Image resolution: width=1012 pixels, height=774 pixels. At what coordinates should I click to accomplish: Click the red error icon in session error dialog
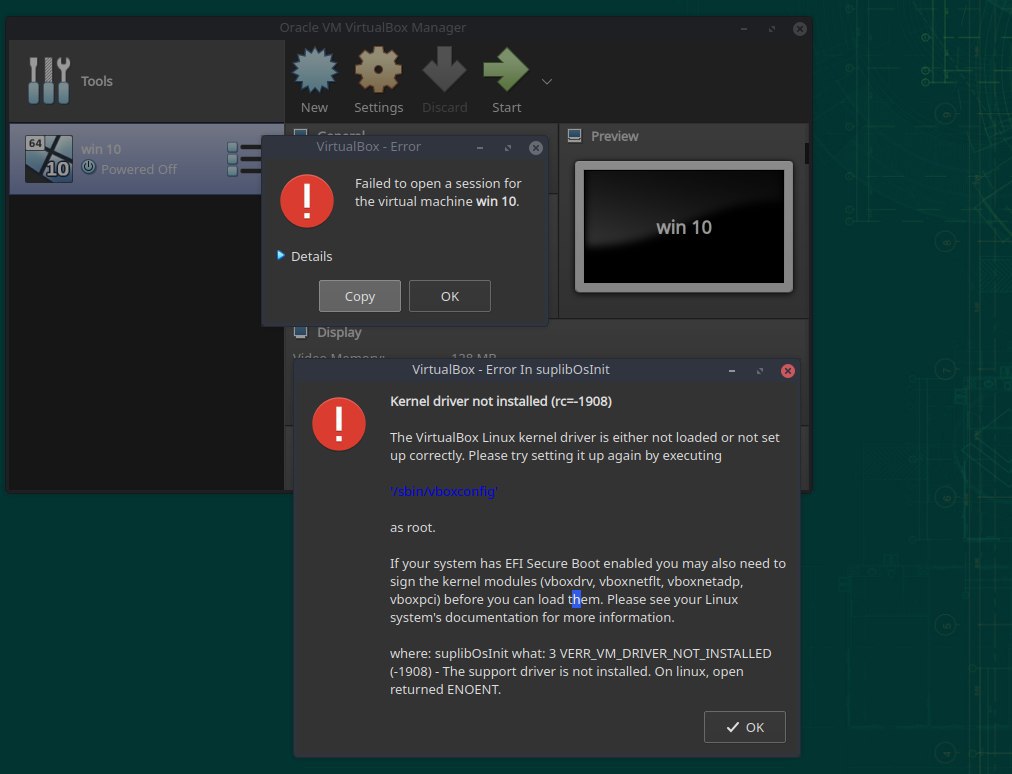point(307,201)
